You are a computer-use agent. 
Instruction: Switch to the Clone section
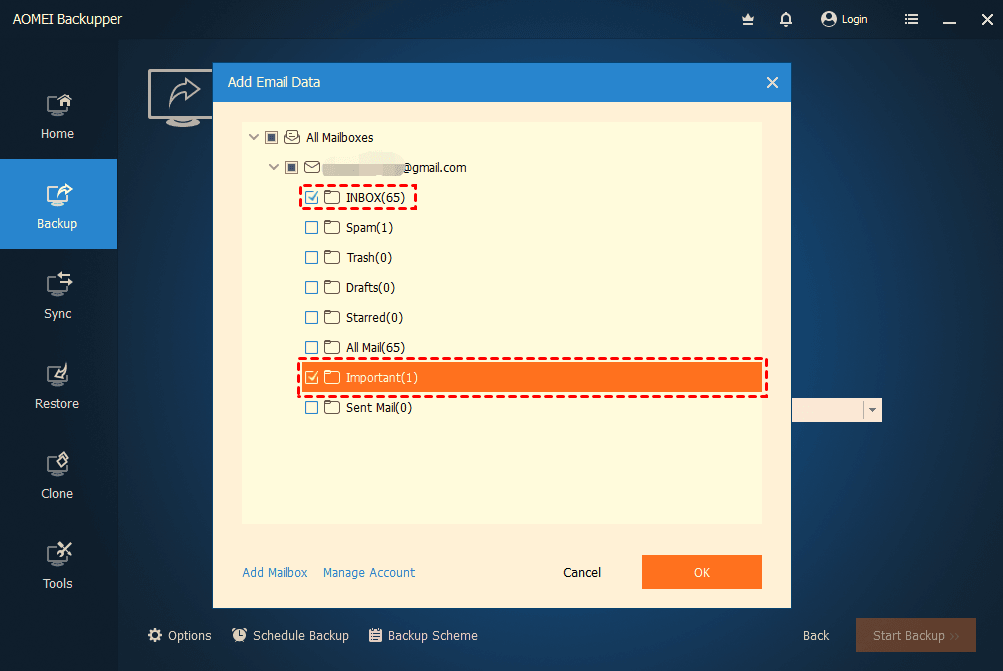coord(58,475)
